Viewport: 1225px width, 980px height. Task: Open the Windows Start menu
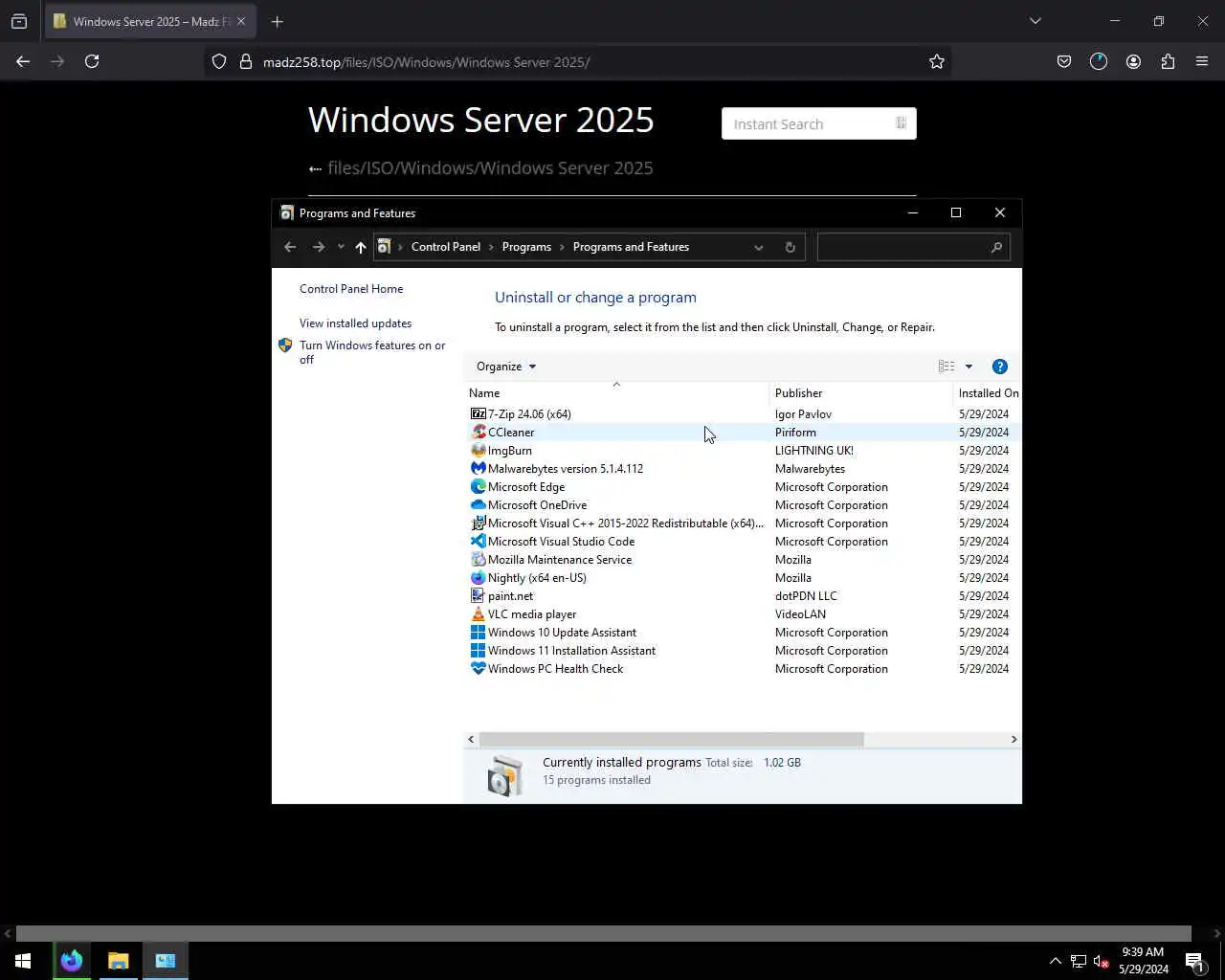[x=23, y=960]
